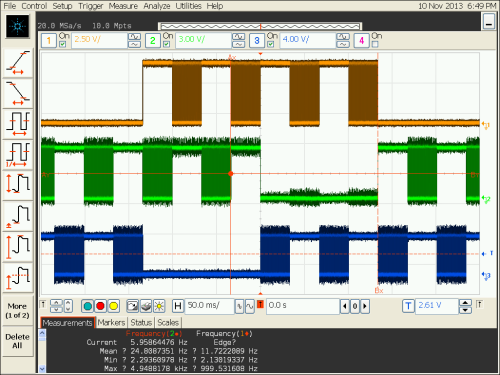Open the waveform intensity sun icon
This screenshot has width=500, height=375.
coord(159,306)
